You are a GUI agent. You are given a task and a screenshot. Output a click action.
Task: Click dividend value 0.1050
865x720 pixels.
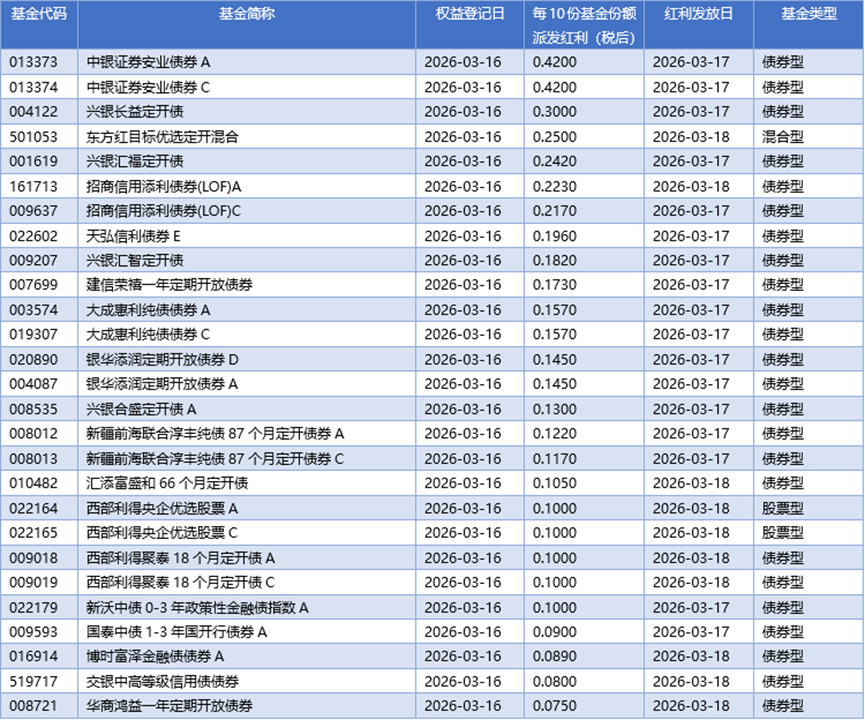554,483
